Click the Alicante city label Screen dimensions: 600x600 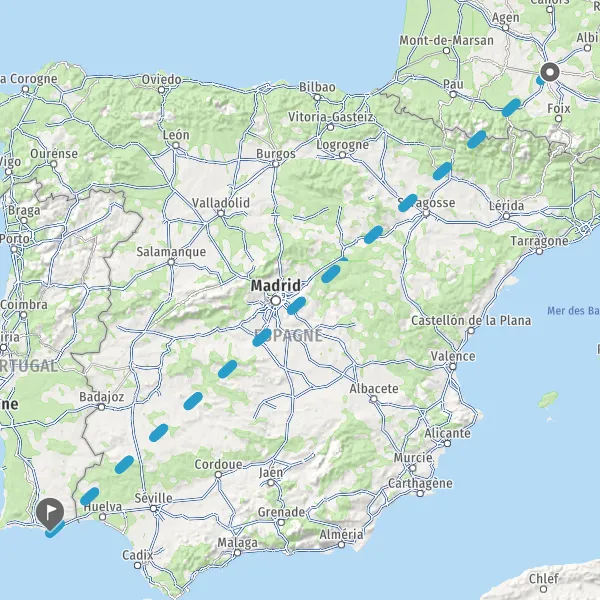tap(447, 433)
